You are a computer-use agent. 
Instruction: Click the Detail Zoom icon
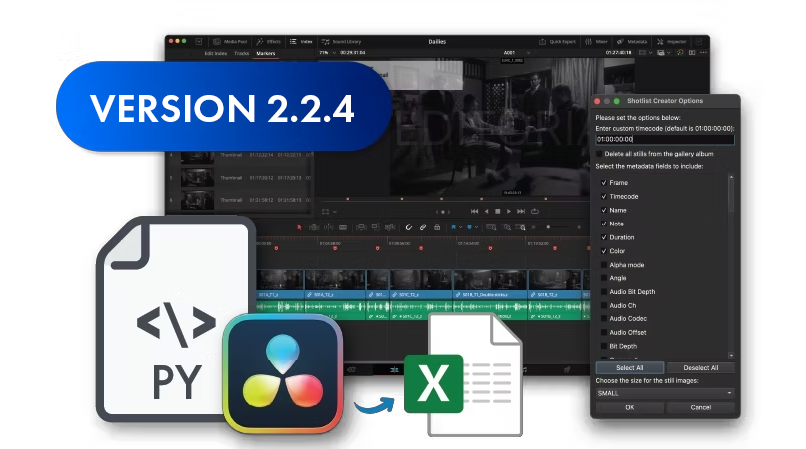tap(507, 227)
